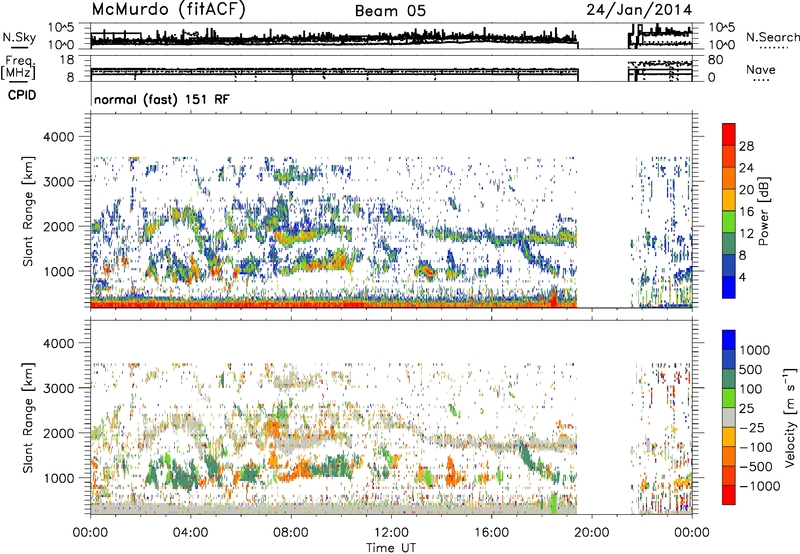The height and width of the screenshot is (554, 800).
Task: Click the '20:00' time tick label
Action: (591, 533)
